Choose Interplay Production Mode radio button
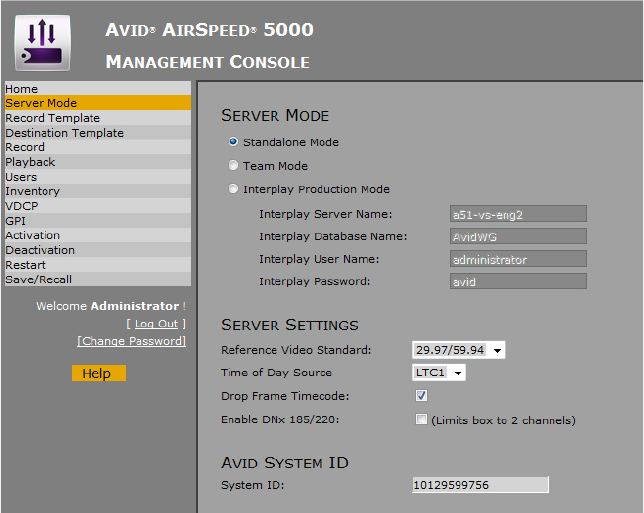This screenshot has width=644, height=513. tap(233, 189)
